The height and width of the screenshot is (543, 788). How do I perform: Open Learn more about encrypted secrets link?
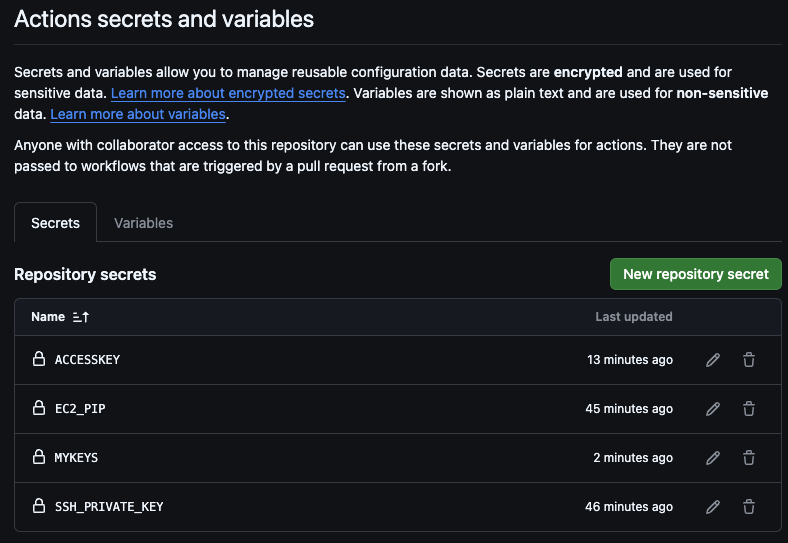click(x=228, y=93)
